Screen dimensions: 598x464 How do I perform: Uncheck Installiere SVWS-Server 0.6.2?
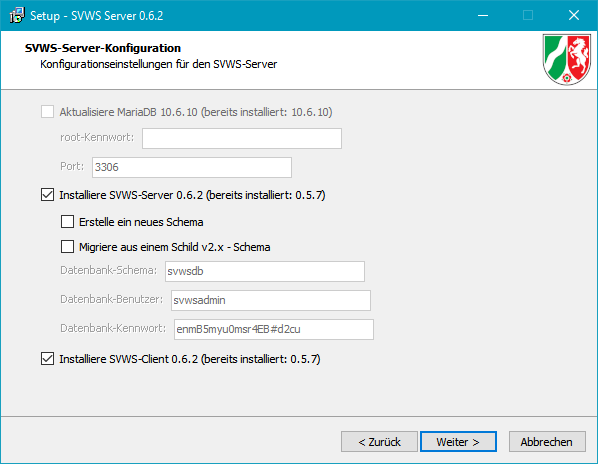pyautogui.click(x=47, y=194)
